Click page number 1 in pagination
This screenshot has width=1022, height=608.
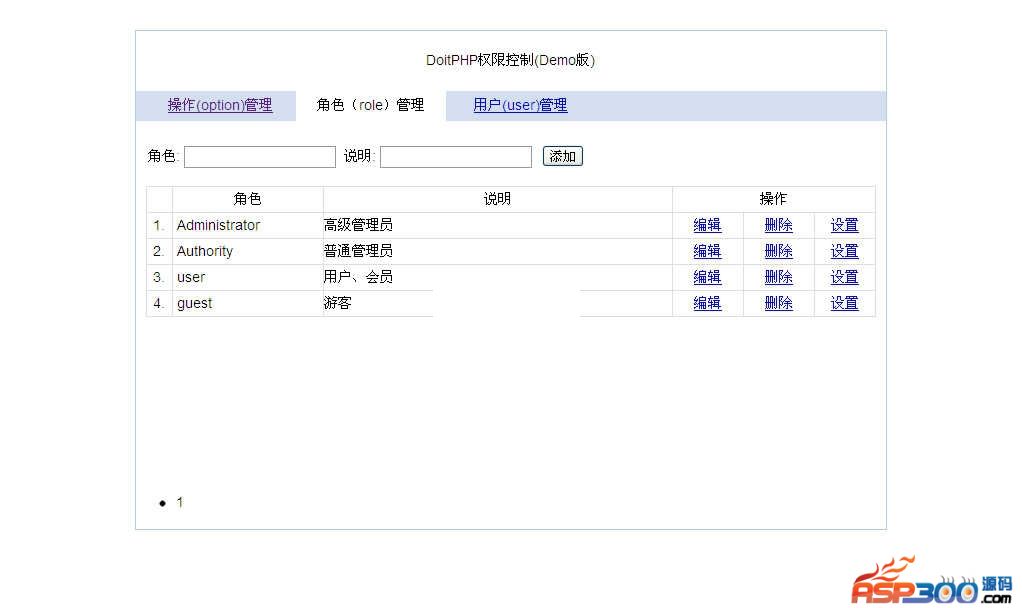coord(180,502)
